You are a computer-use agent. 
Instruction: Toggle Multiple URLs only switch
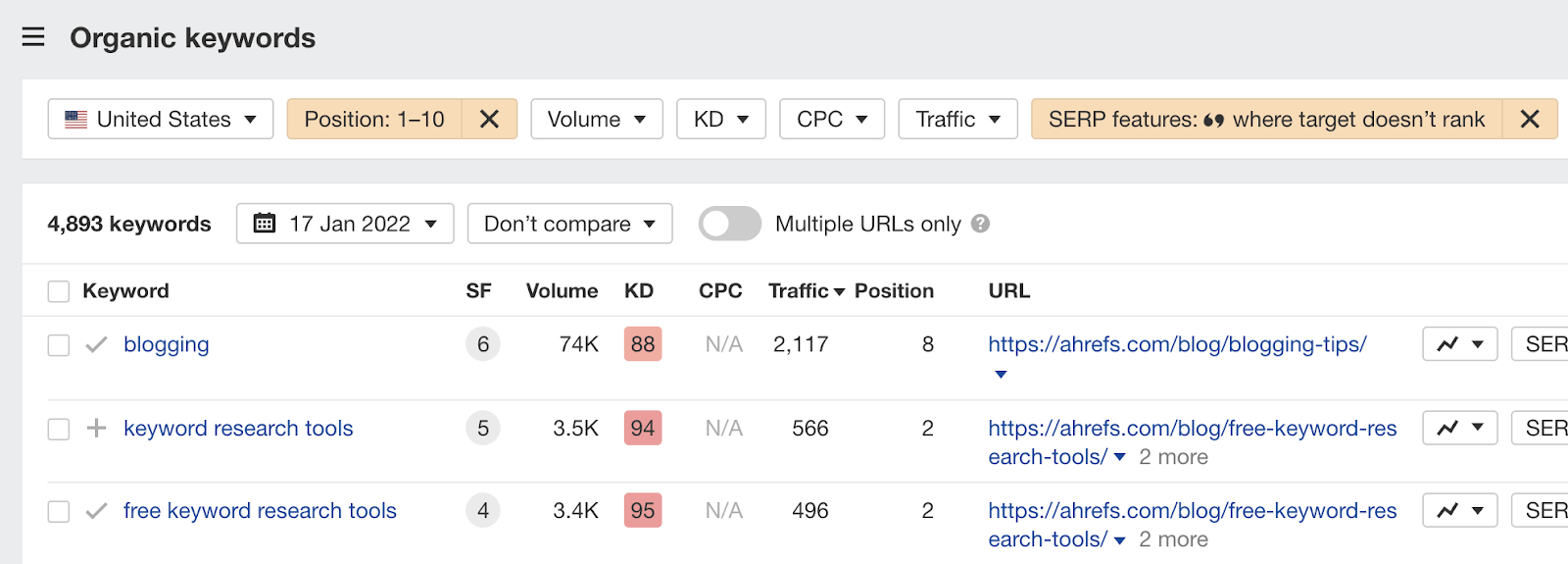click(x=730, y=224)
